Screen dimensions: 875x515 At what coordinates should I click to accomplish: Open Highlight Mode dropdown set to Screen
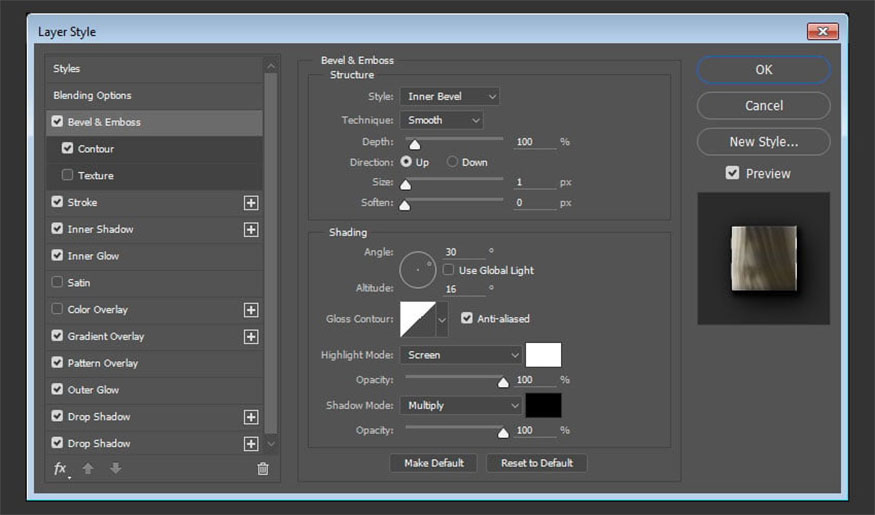click(460, 355)
